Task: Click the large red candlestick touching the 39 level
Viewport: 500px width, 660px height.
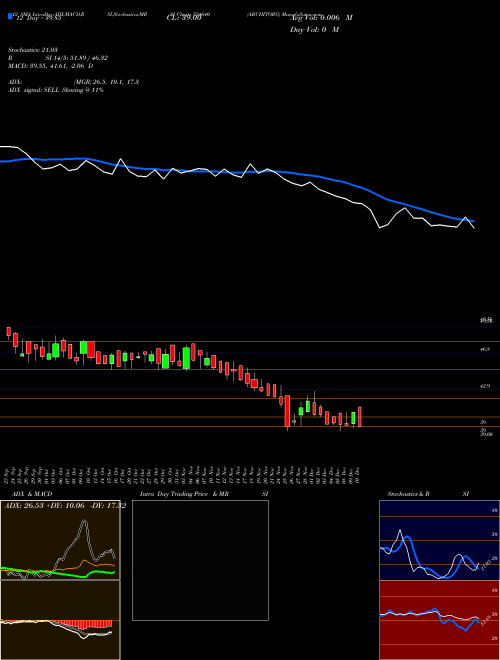Action: tap(287, 411)
